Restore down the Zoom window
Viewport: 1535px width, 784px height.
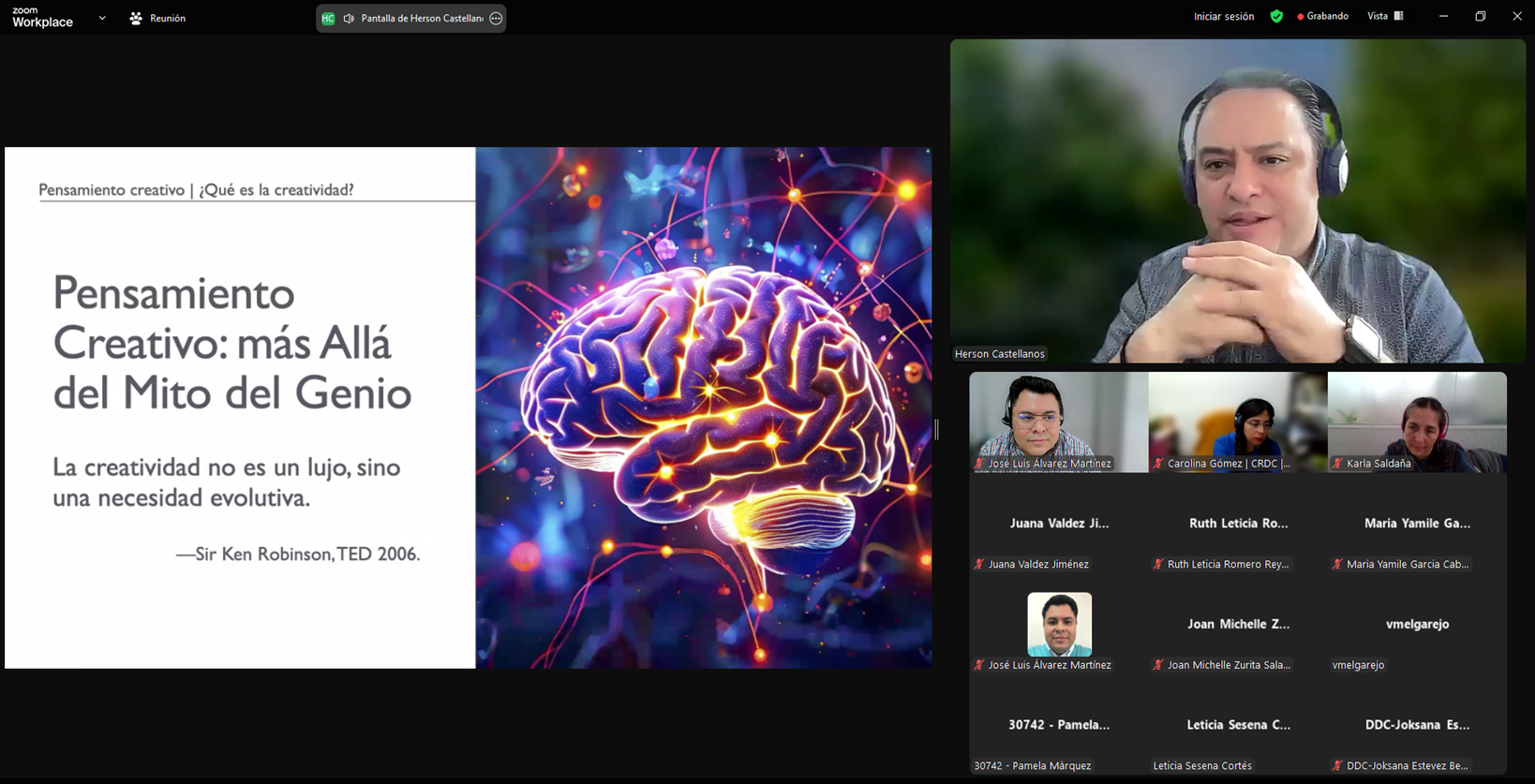(x=1480, y=16)
